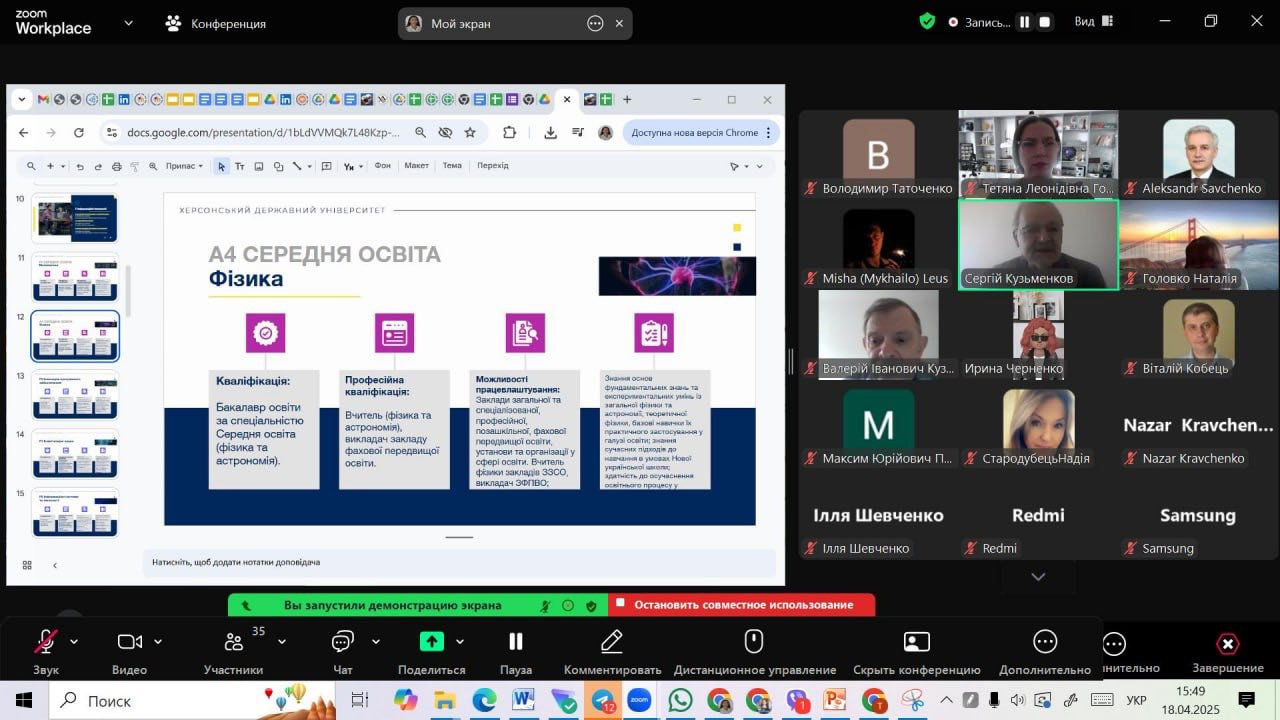Open the Дополнительно more options icon
Screen dimensions: 1280x720
click(1045, 642)
